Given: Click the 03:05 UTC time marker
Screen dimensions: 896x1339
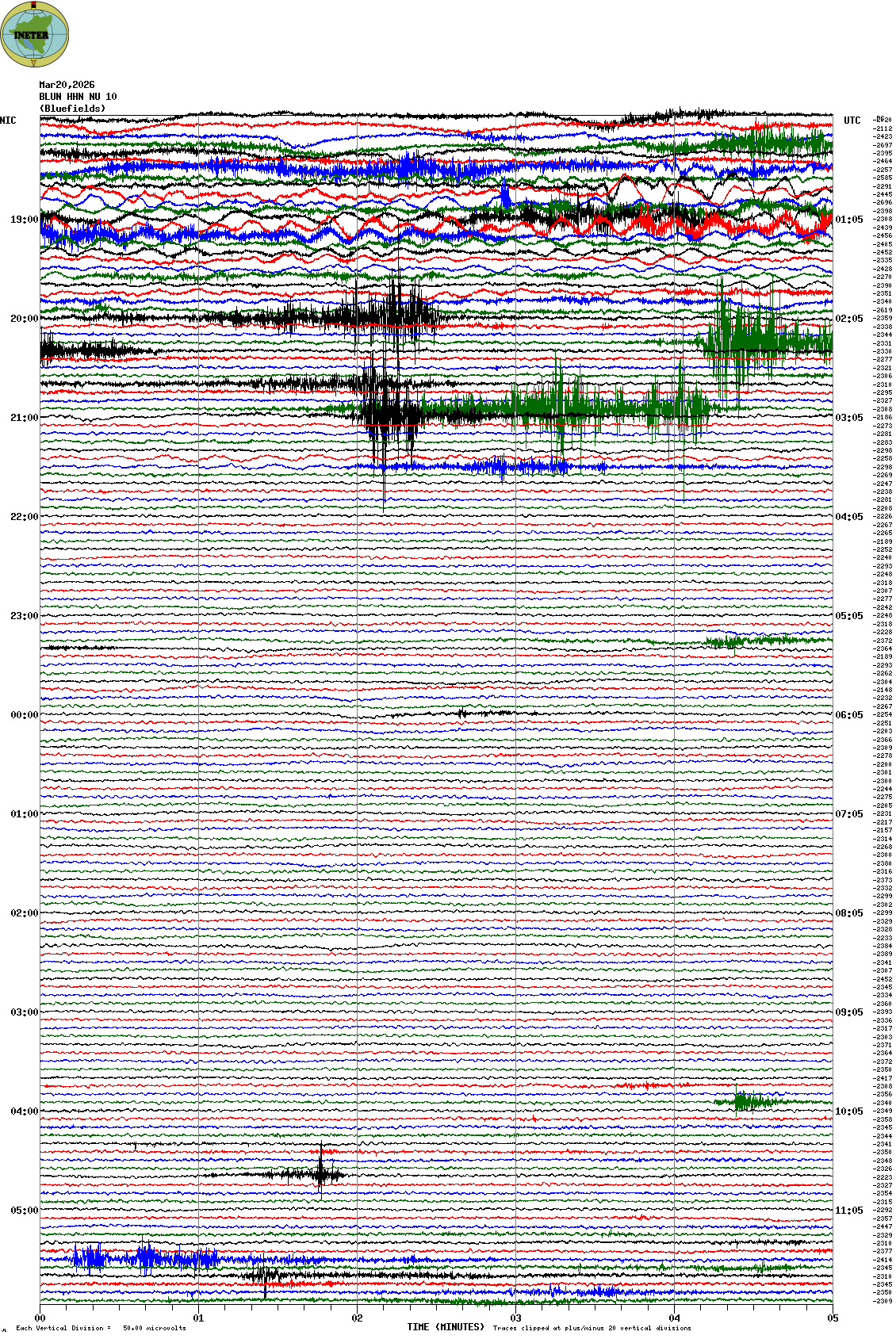Looking at the screenshot, I should [x=848, y=418].
